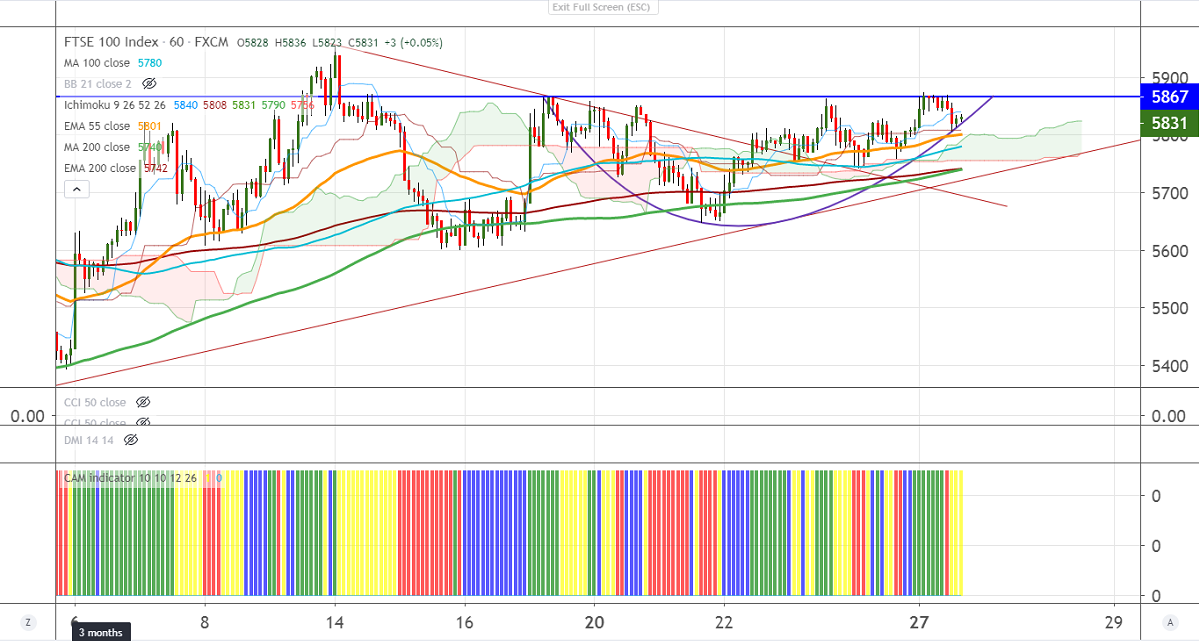Click the 0.00 value on left CCI scale
1199x641 pixels.
pyautogui.click(x=27, y=416)
